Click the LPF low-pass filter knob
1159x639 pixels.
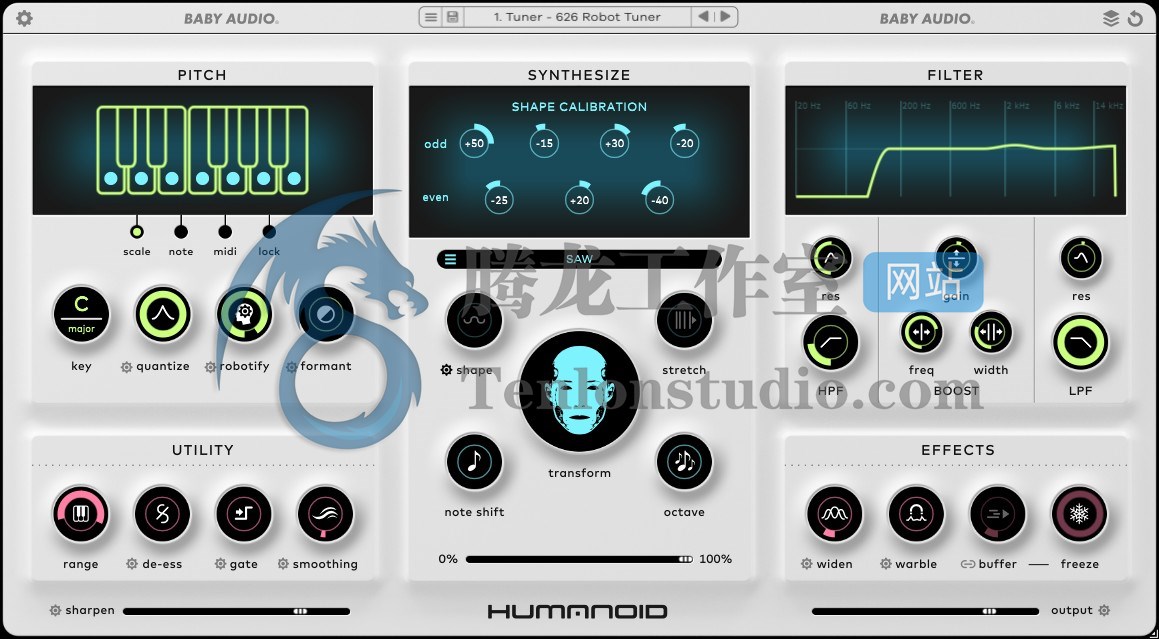(x=1081, y=343)
